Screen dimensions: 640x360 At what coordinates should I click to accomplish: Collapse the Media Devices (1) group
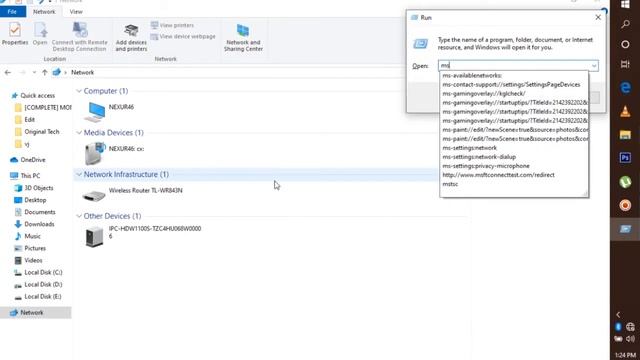click(x=79, y=133)
